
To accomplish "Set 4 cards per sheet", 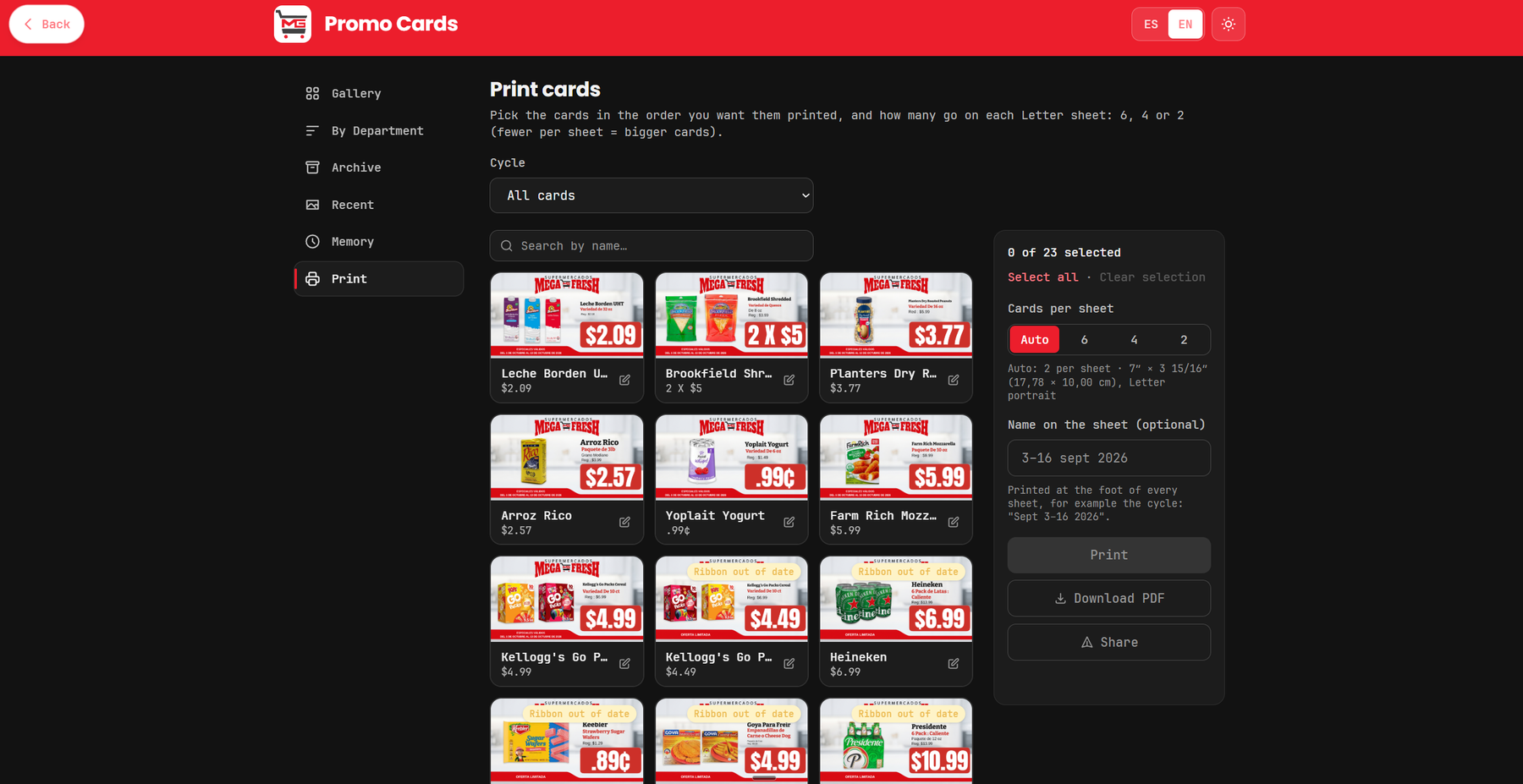I will click(1134, 339).
